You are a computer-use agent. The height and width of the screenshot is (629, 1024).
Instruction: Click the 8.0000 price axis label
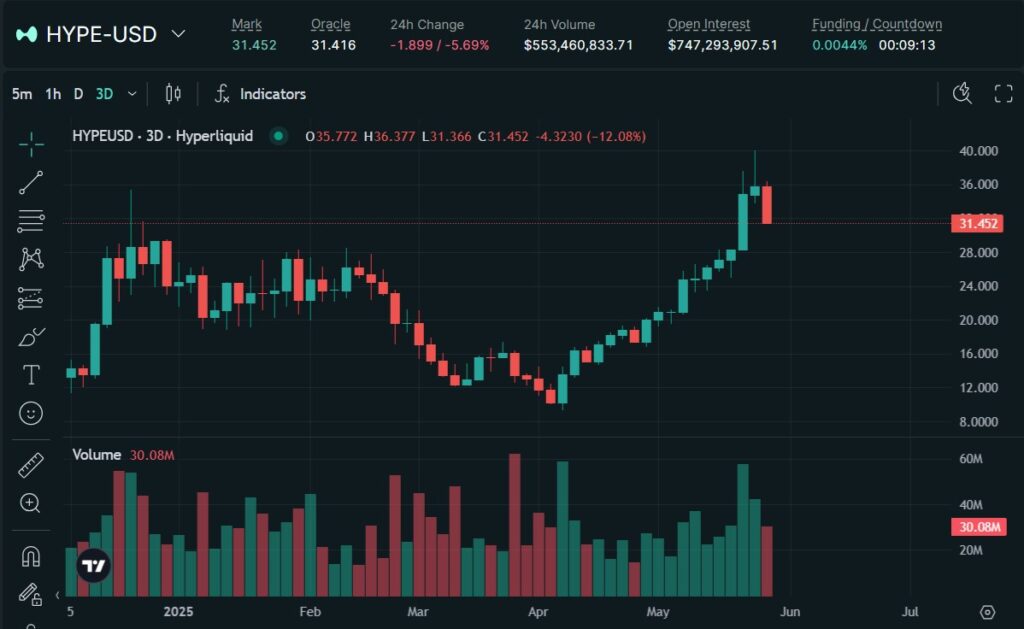(x=978, y=422)
